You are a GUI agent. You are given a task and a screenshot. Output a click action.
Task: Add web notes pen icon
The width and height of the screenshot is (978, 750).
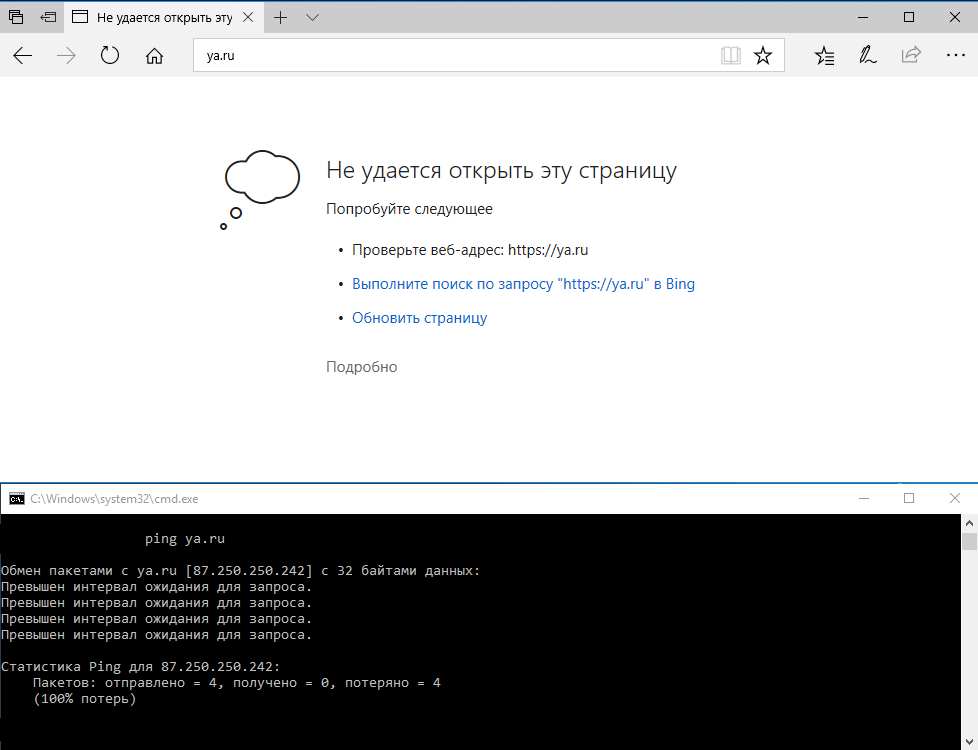(x=867, y=56)
